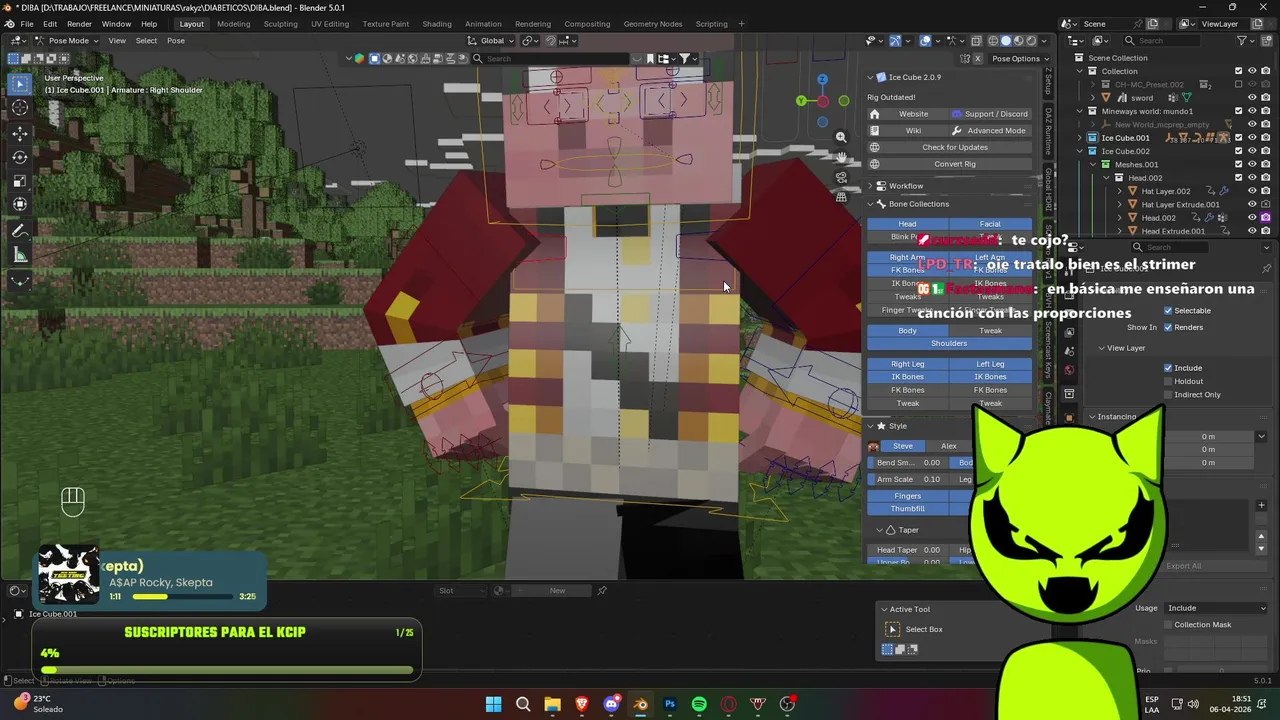Click the Blender logo menu icon
This screenshot has height=720, width=1280.
[x=10, y=24]
